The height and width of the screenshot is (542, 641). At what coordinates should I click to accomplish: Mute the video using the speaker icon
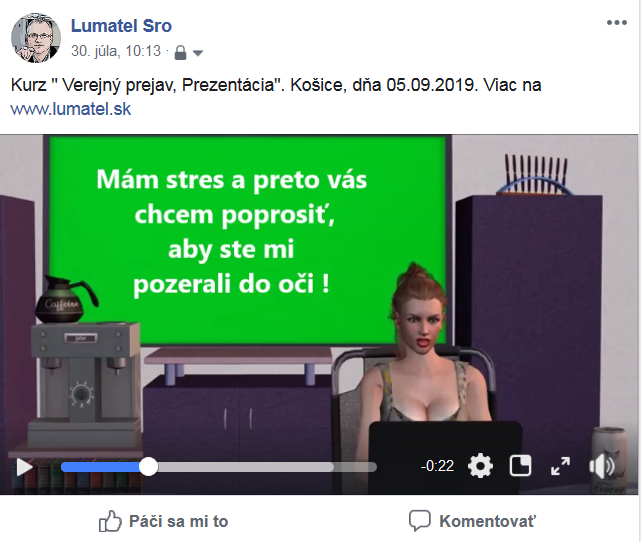[x=602, y=466]
